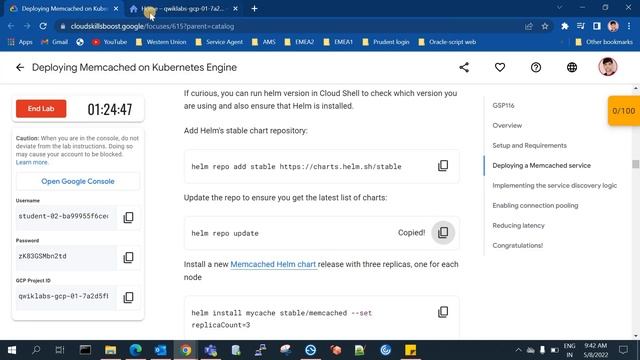This screenshot has width=640, height=360.
Task: Favorite the lab with heart icon
Action: pos(500,67)
